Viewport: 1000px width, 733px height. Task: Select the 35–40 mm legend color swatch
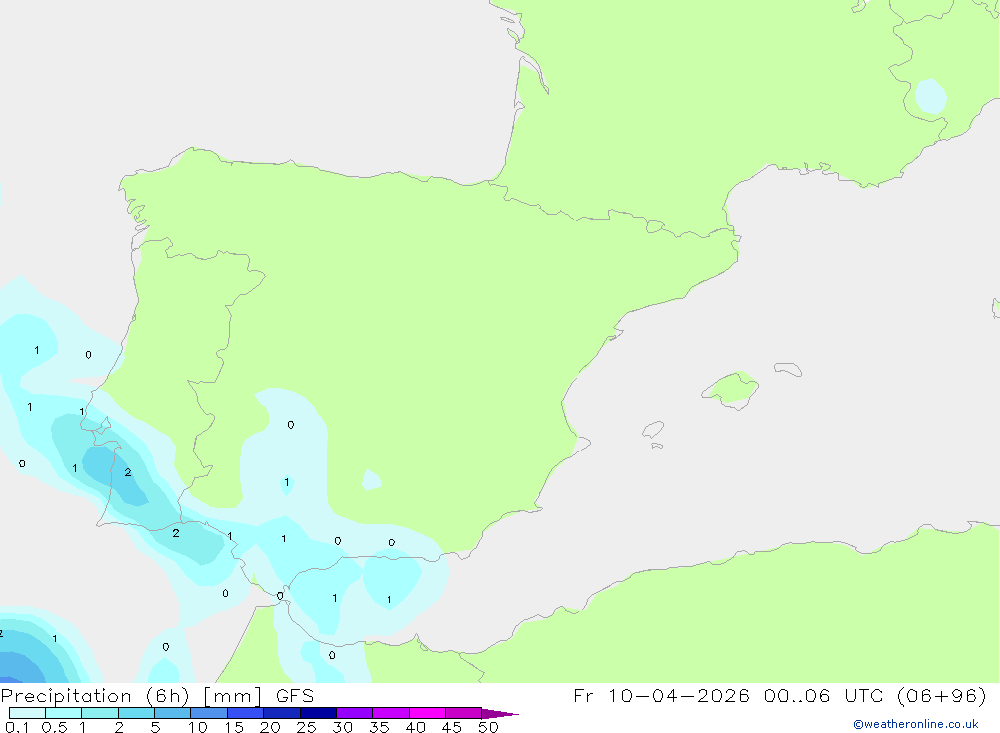coord(391,713)
